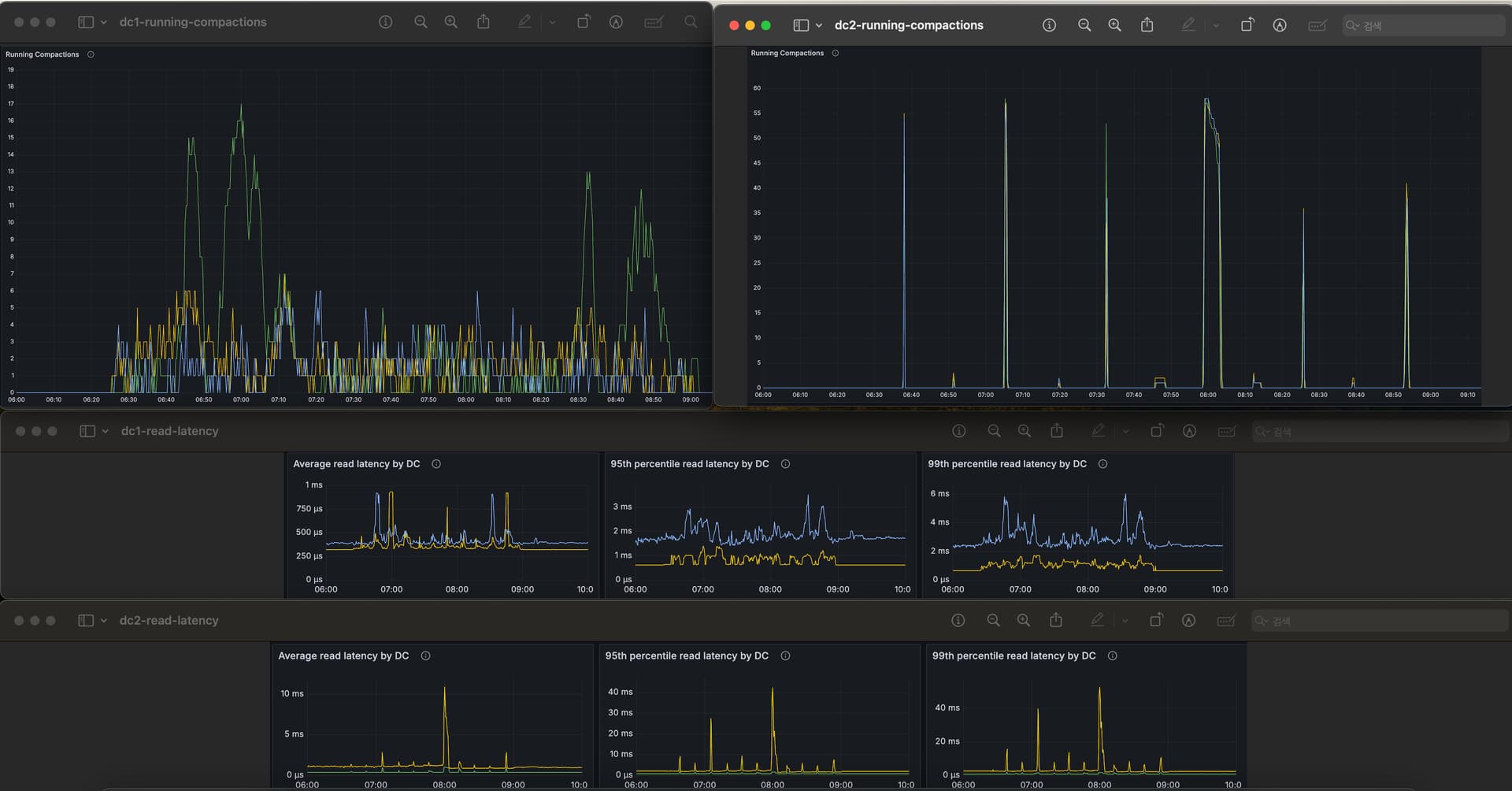Click the dc1-read-latency window title
Screen dimensions: 1512x791
[x=169, y=431]
